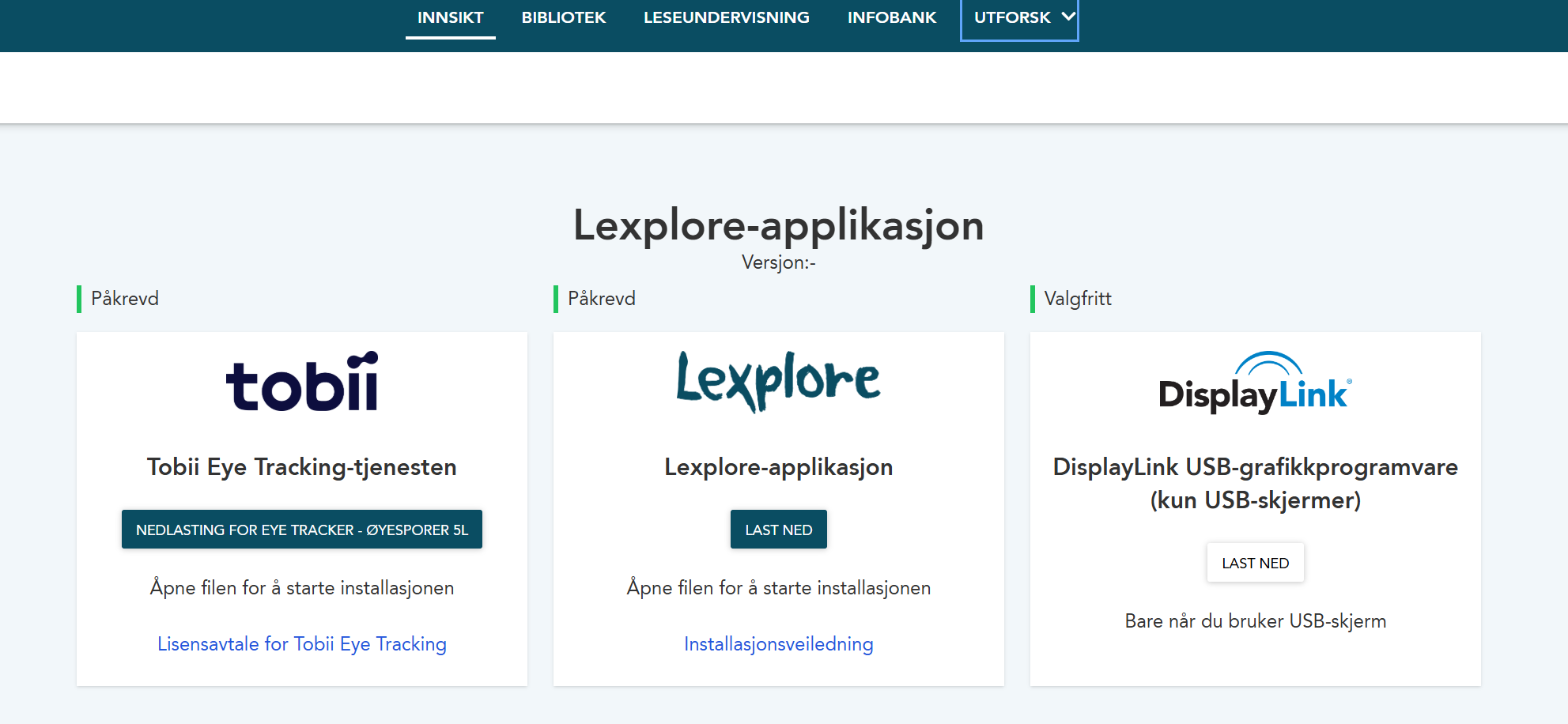Open the Installasjonsveiledning link
Screen dimensions: 1568x724
[x=778, y=644]
